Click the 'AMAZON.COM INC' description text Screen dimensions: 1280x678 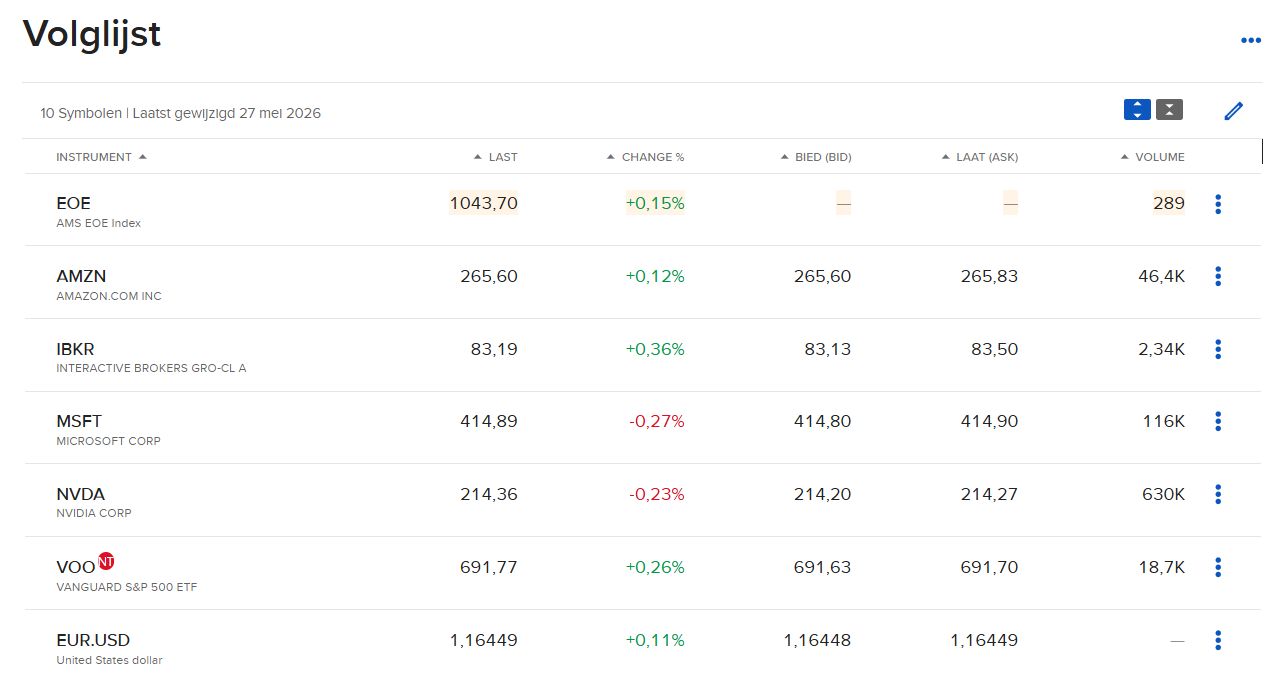coord(109,296)
